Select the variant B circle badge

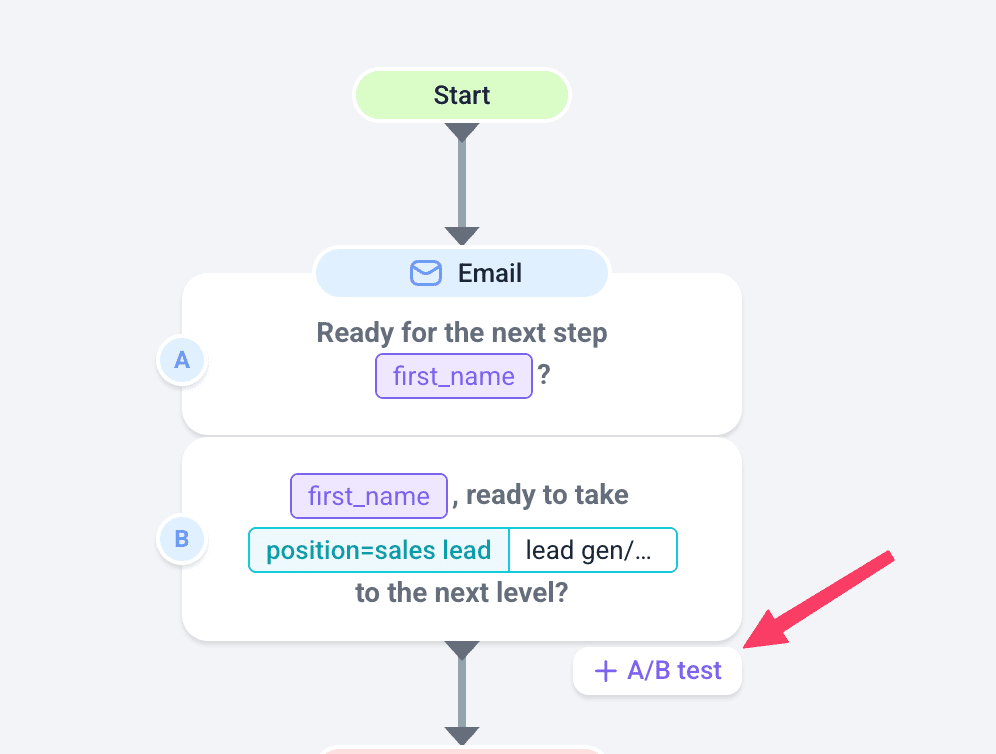coord(182,540)
